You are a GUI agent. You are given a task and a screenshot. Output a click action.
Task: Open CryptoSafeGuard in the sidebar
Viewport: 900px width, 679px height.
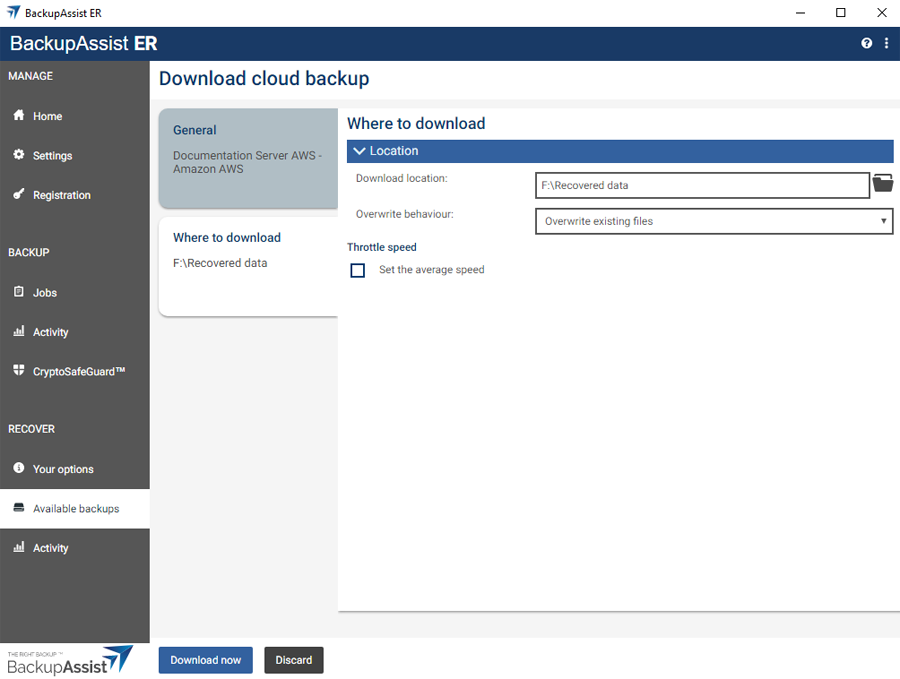click(75, 371)
